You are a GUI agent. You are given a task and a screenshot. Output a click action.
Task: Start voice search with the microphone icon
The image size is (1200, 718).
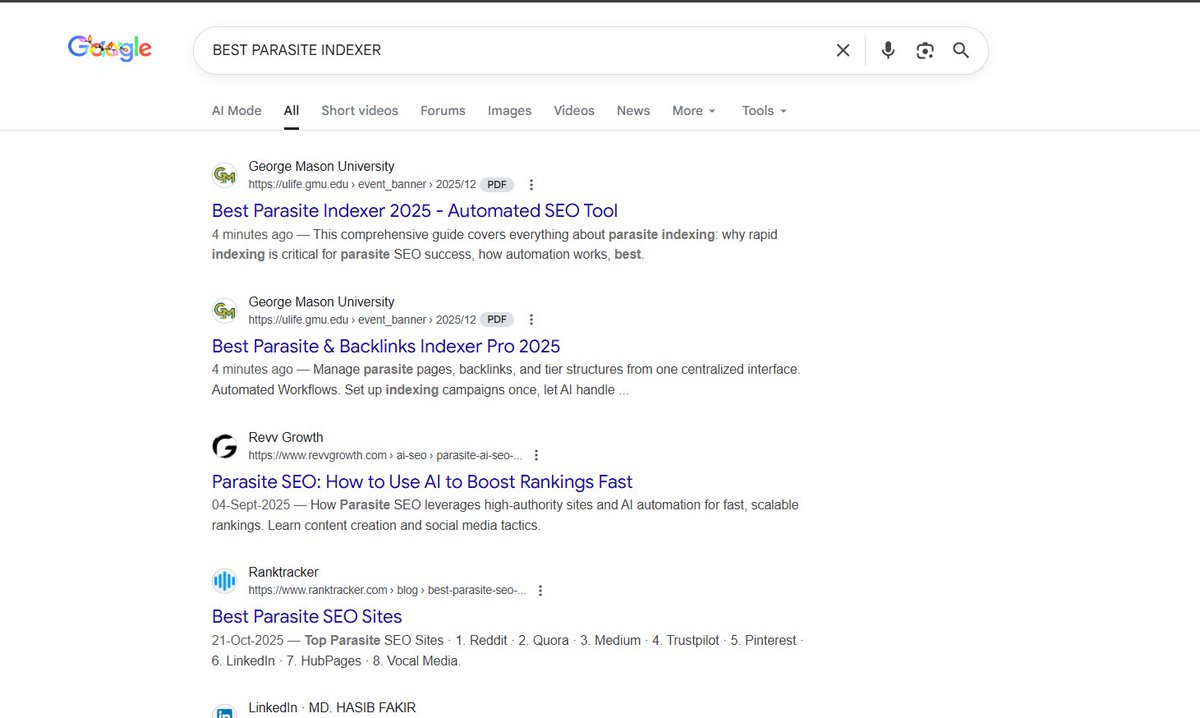point(888,50)
